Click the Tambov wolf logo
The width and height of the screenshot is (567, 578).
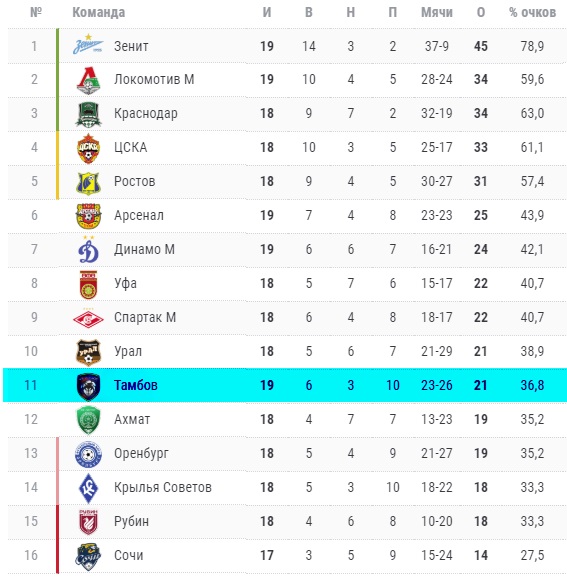tap(88, 386)
